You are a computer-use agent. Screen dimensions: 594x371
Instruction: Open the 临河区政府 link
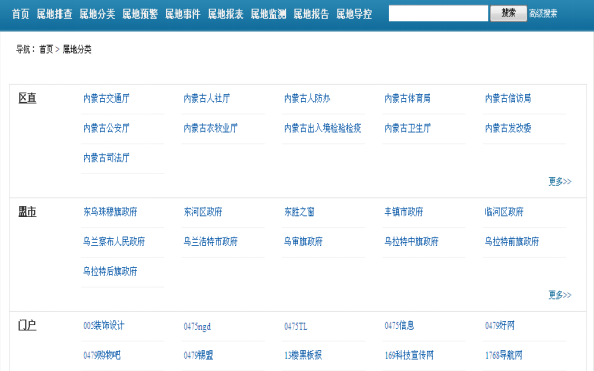(x=504, y=211)
